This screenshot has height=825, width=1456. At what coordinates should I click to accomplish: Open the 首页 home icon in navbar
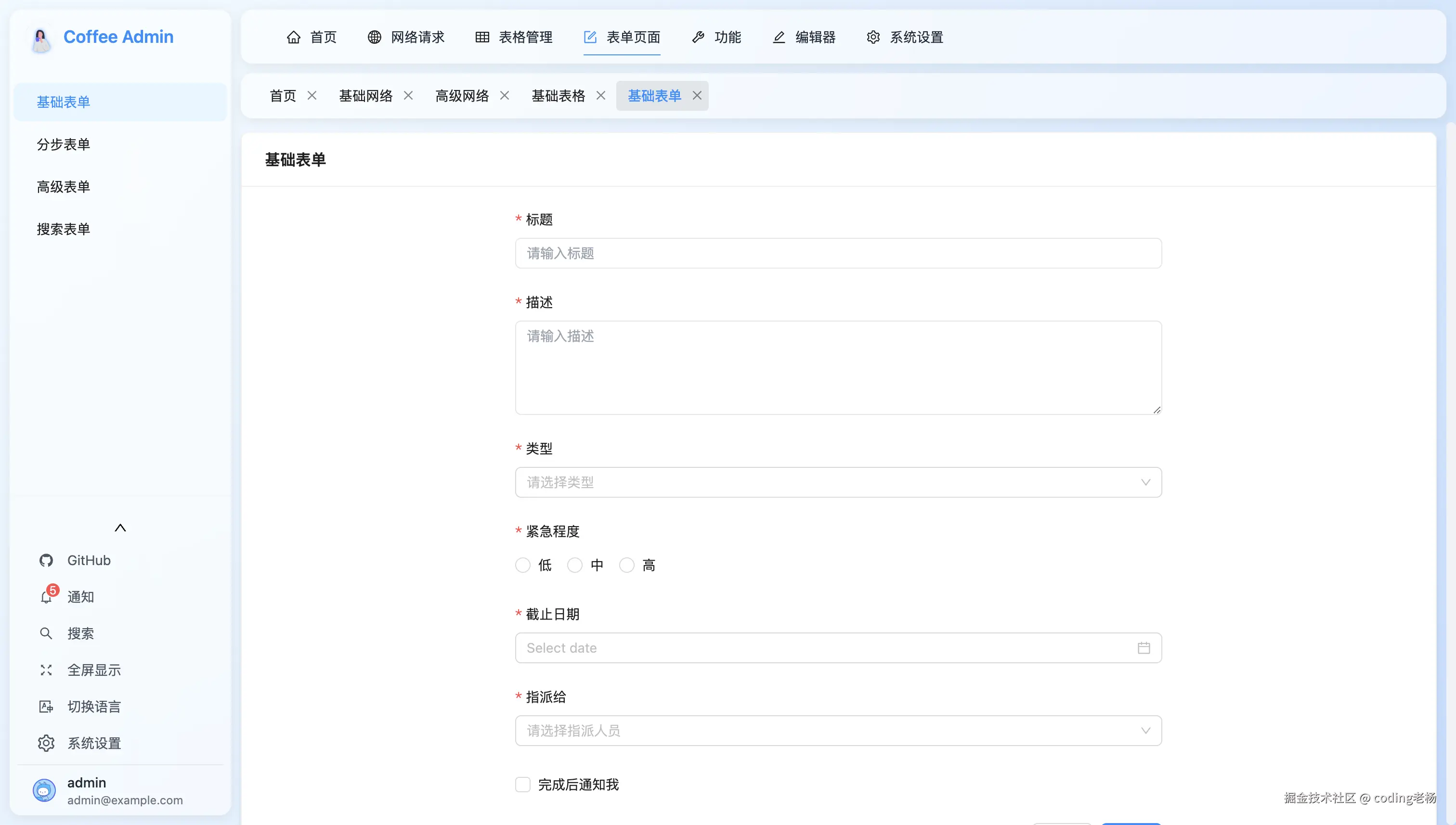(x=294, y=37)
